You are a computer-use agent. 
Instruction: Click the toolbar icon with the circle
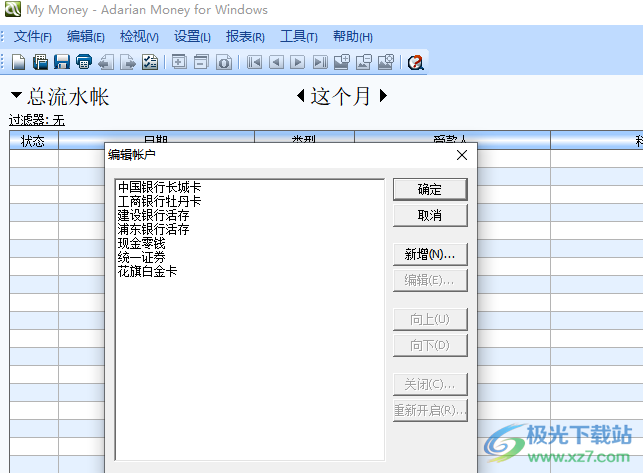click(223, 62)
